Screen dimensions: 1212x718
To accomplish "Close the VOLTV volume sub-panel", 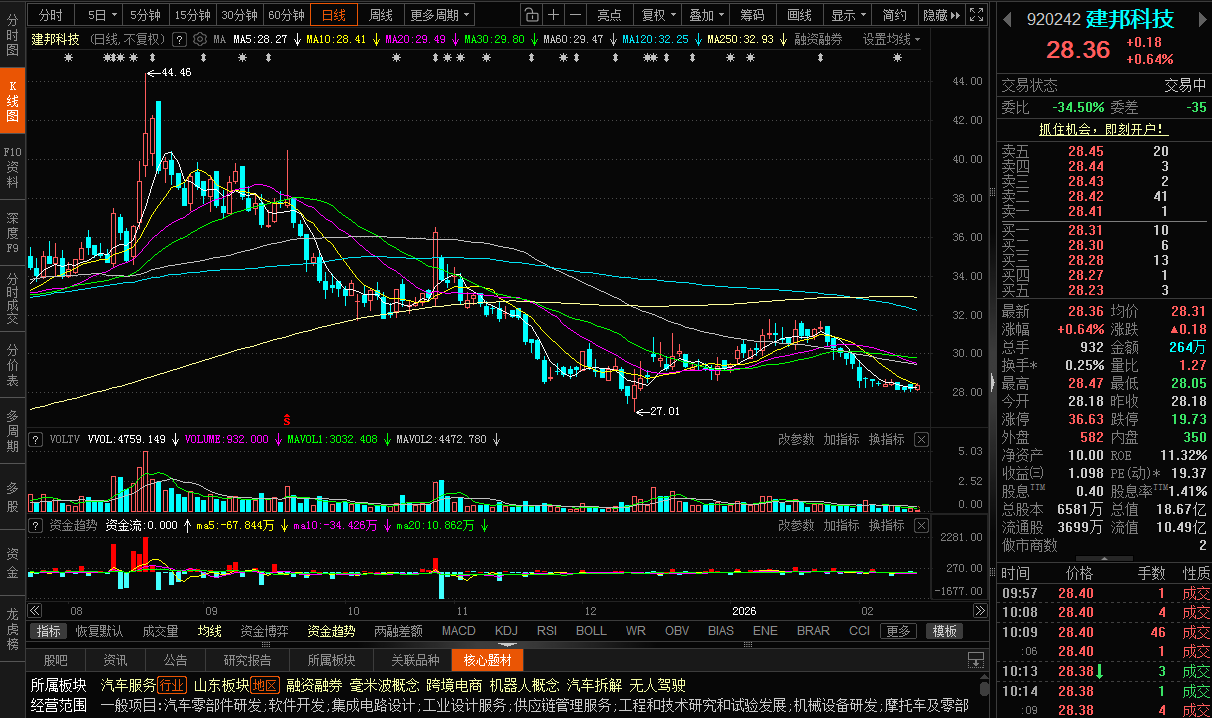I will click(921, 439).
